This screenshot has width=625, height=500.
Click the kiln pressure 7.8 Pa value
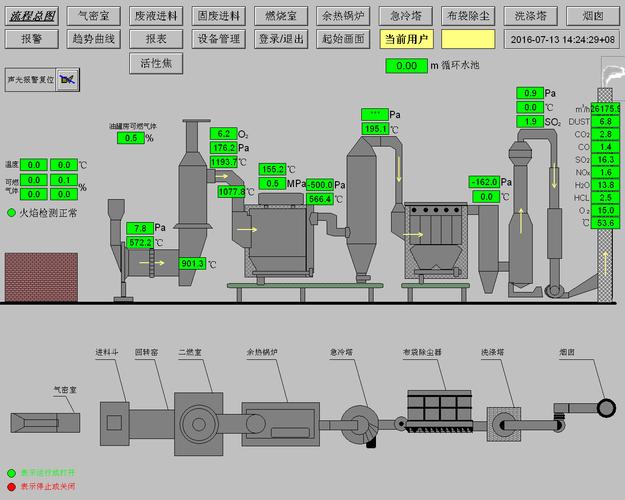coord(140,228)
